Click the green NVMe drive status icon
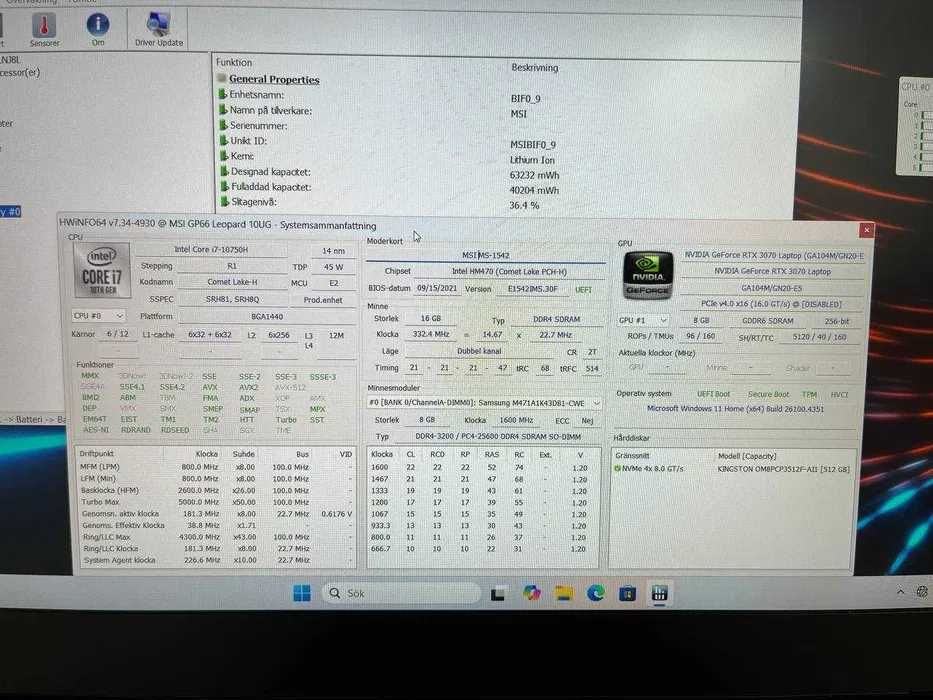The height and width of the screenshot is (700, 933). [x=617, y=469]
